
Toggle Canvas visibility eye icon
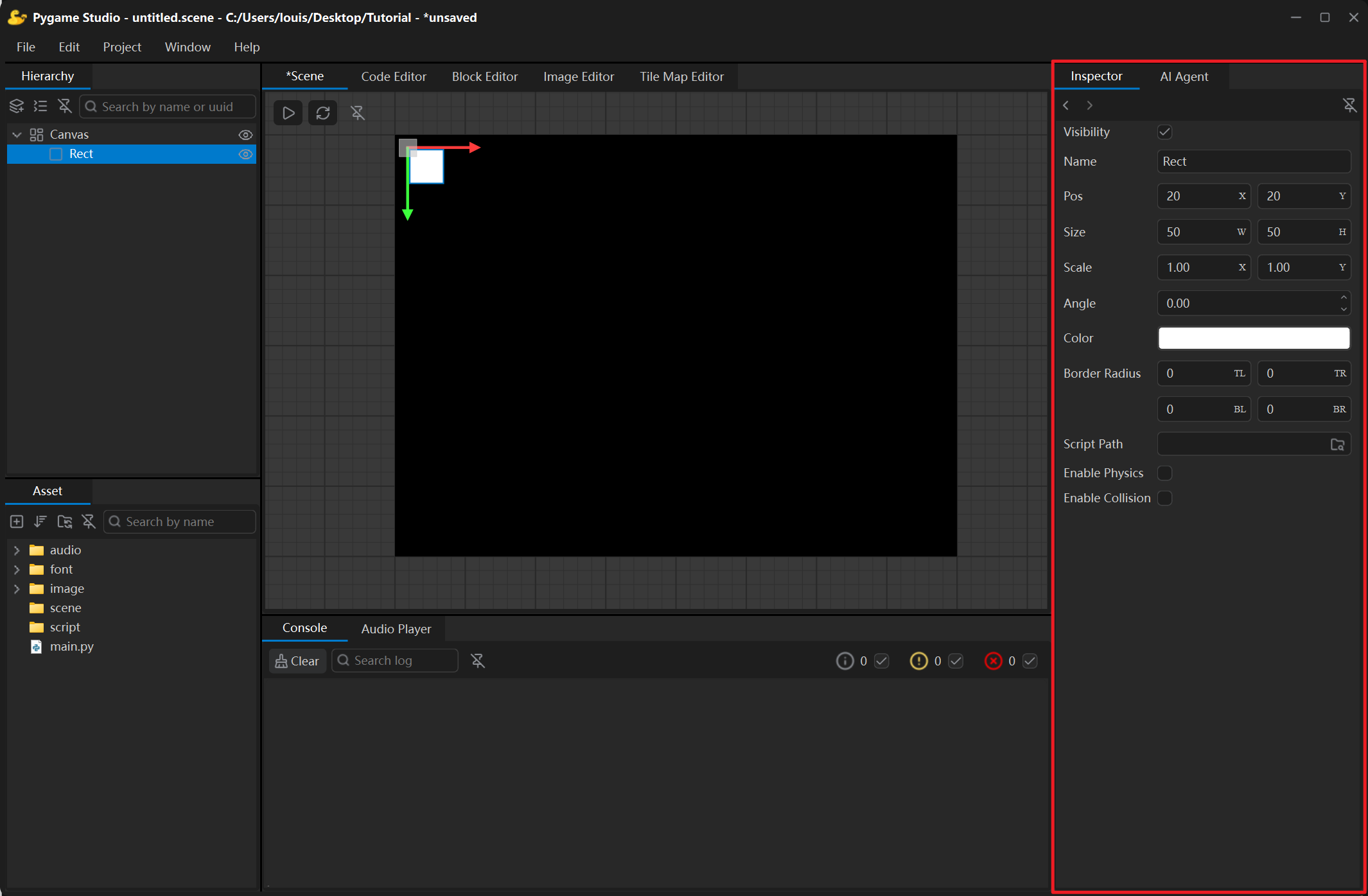(245, 135)
